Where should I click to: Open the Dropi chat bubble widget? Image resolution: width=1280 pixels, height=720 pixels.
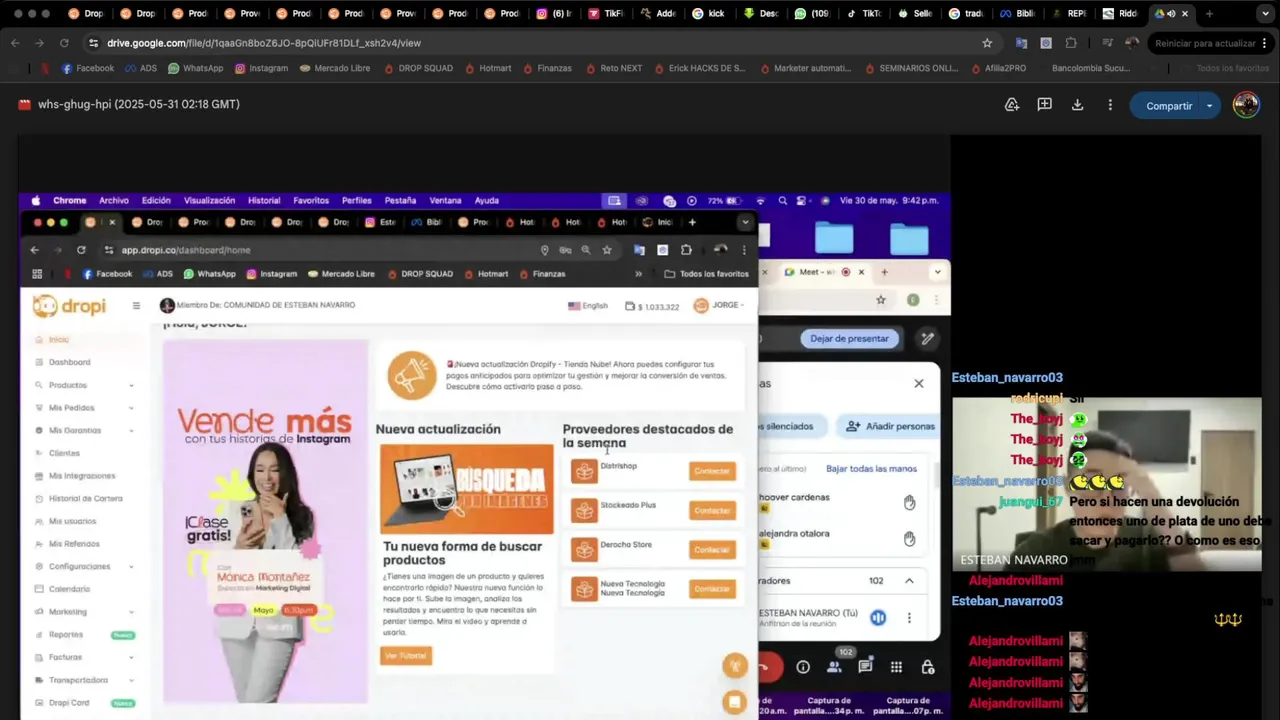735,702
